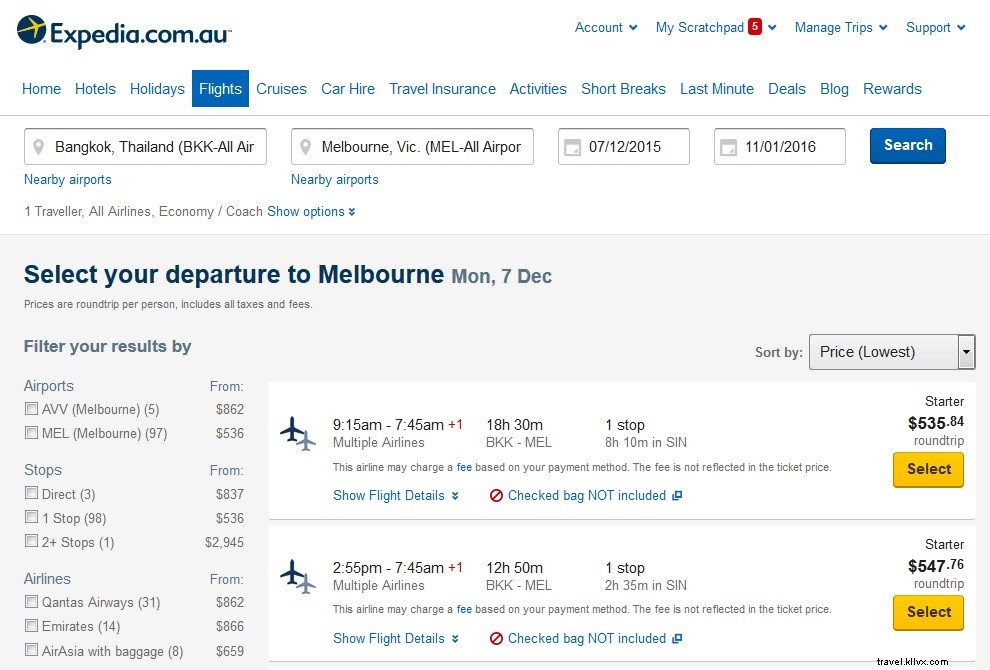
Task: Click the calendar icon on departure date field
Action: point(572,146)
